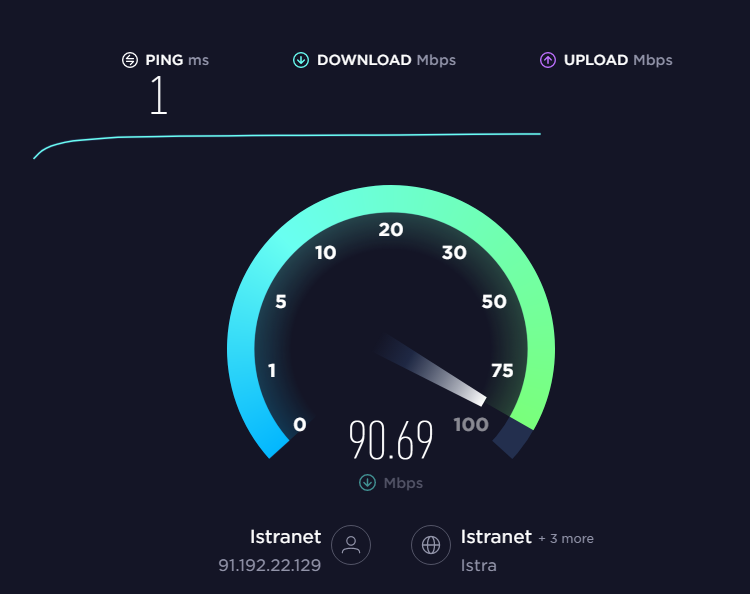The width and height of the screenshot is (750, 594).
Task: Click the globe server icon
Action: tap(430, 545)
